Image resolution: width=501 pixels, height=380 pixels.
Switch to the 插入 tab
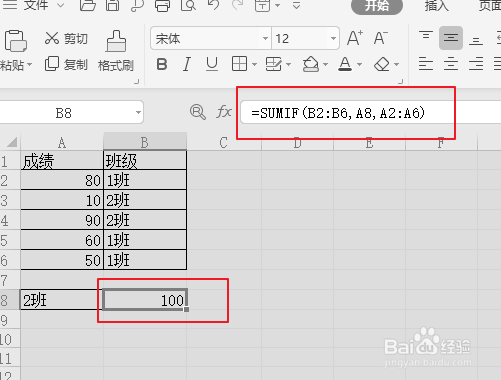[436, 5]
